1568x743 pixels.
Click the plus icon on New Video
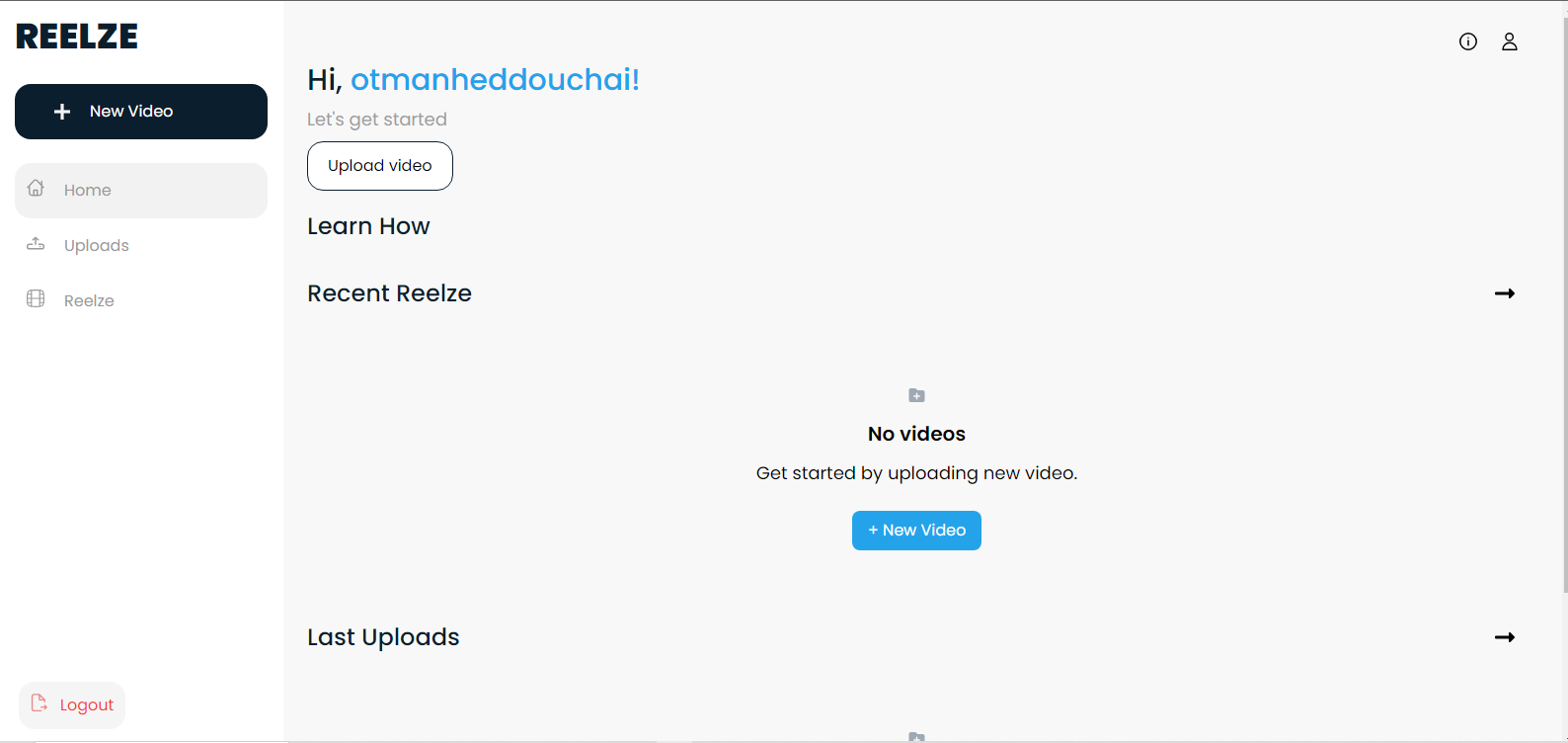pos(62,112)
